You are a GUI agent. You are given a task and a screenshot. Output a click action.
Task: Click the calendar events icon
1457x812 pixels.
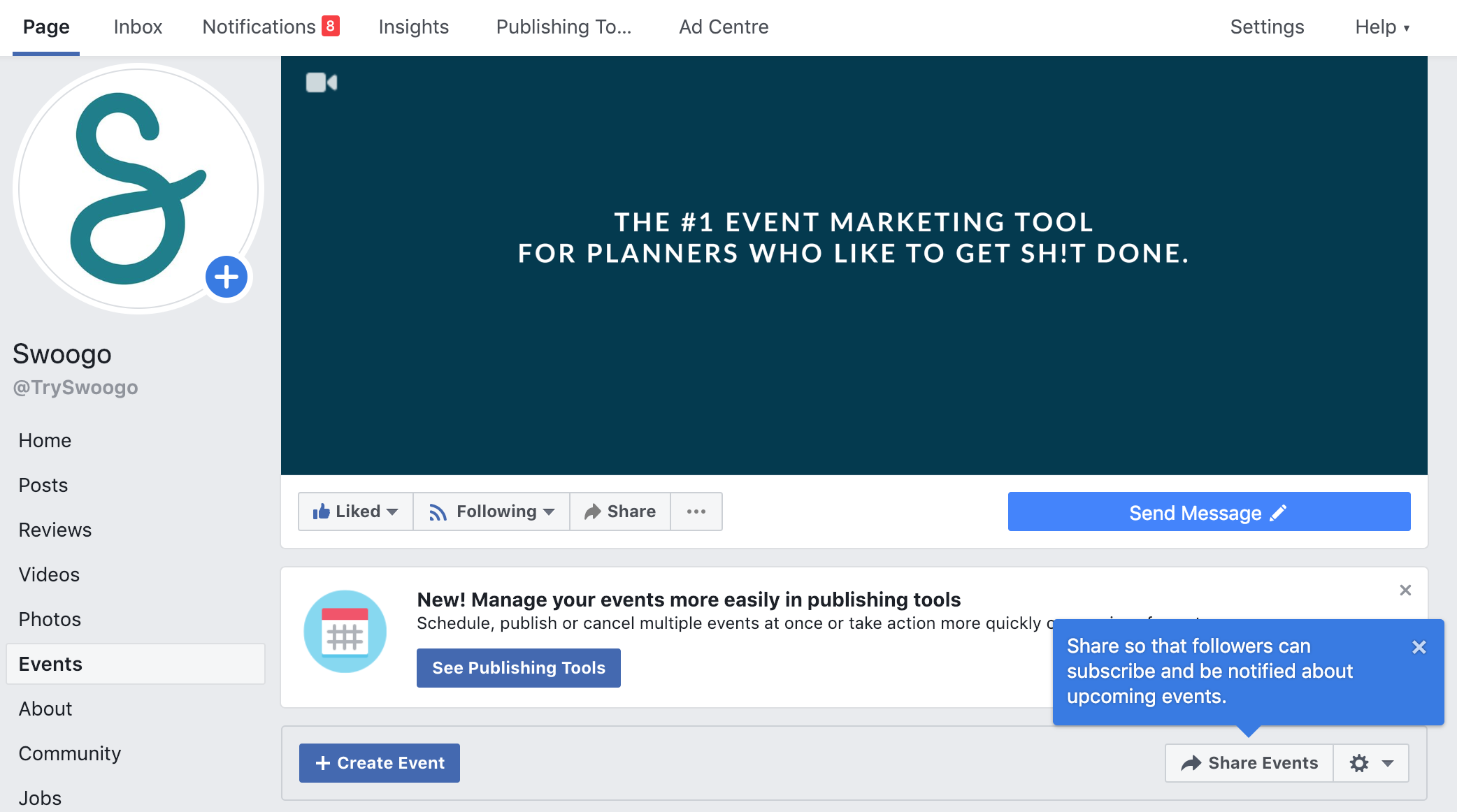[x=345, y=632]
